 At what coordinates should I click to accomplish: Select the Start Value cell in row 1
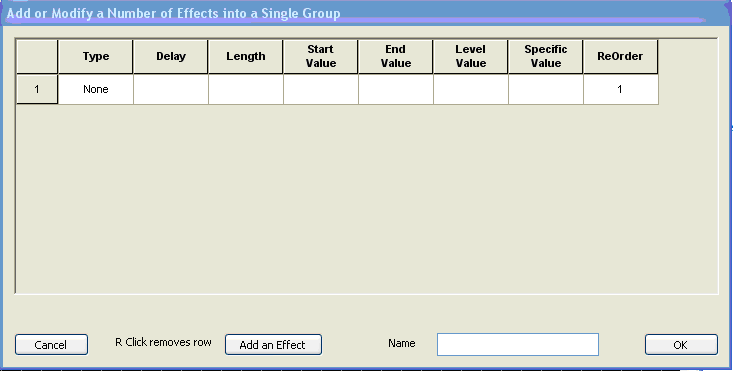(321, 89)
